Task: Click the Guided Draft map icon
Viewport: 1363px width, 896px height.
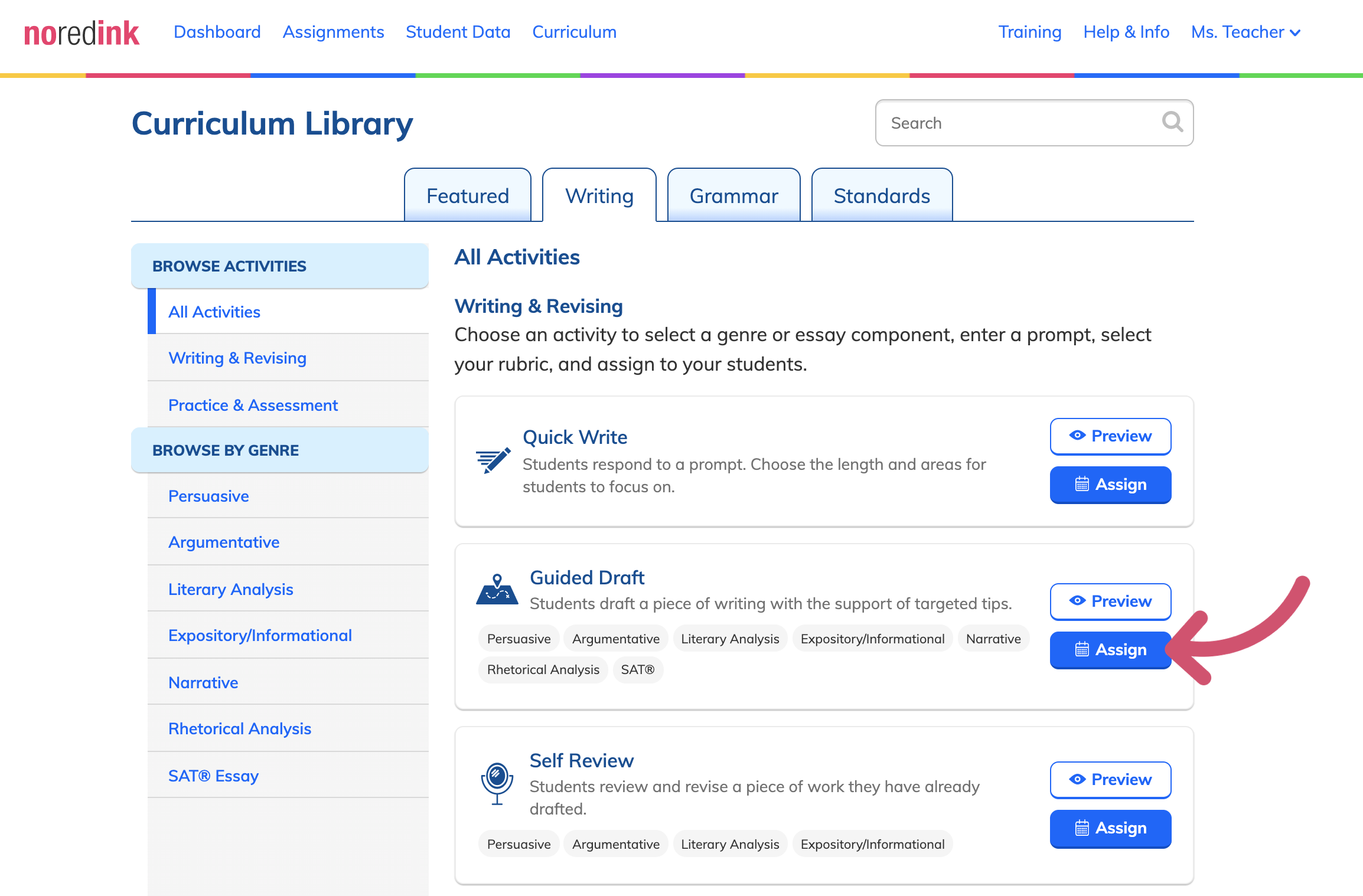Action: pos(497,589)
